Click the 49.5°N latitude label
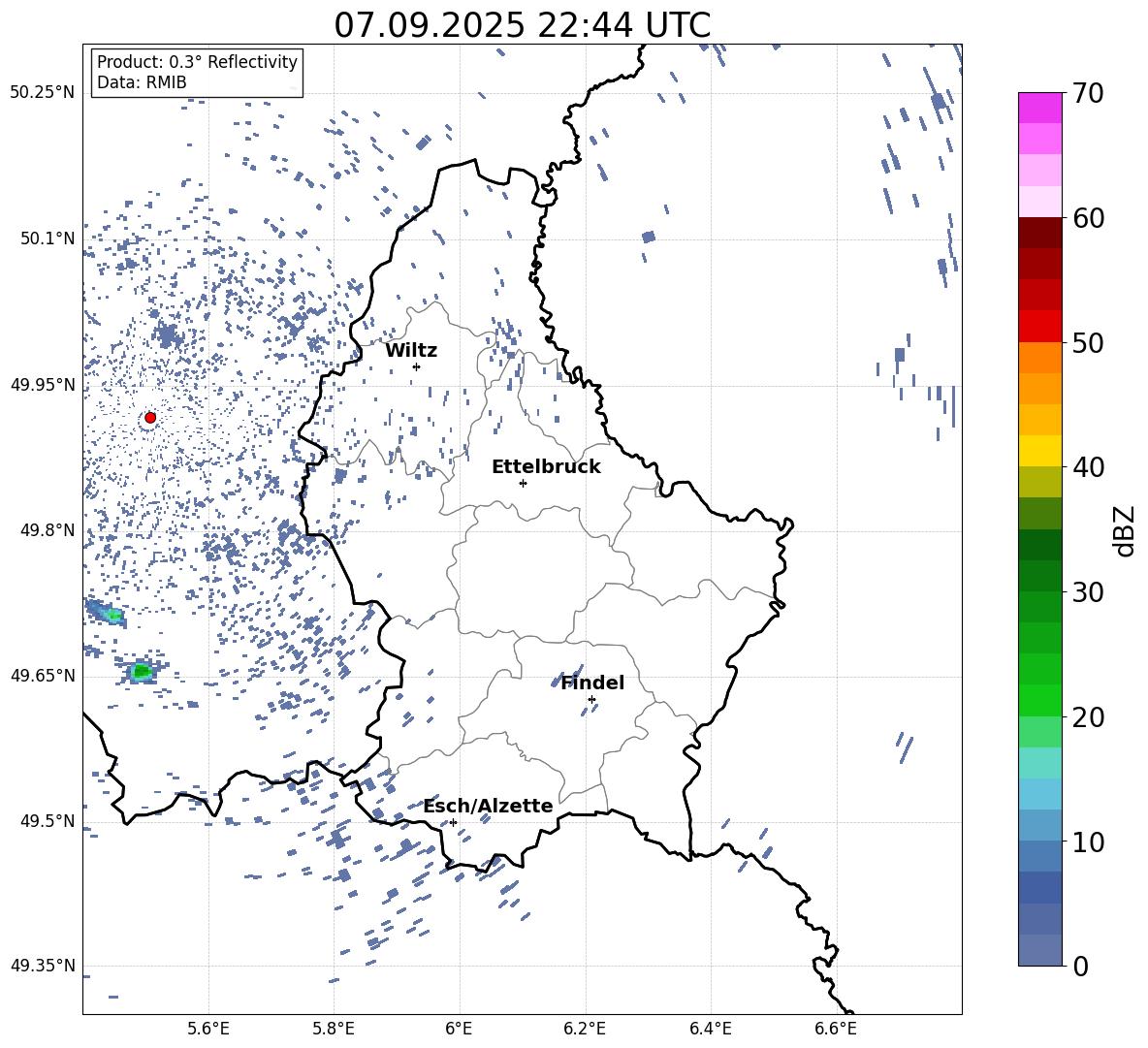Image resolution: width=1148 pixels, height=1048 pixels. (x=48, y=820)
